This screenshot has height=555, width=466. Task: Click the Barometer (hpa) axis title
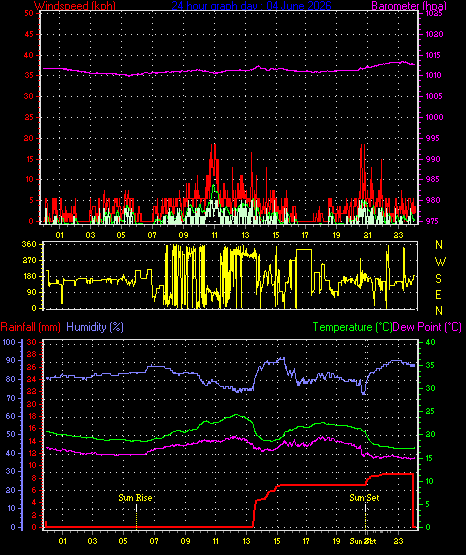(x=409, y=6)
